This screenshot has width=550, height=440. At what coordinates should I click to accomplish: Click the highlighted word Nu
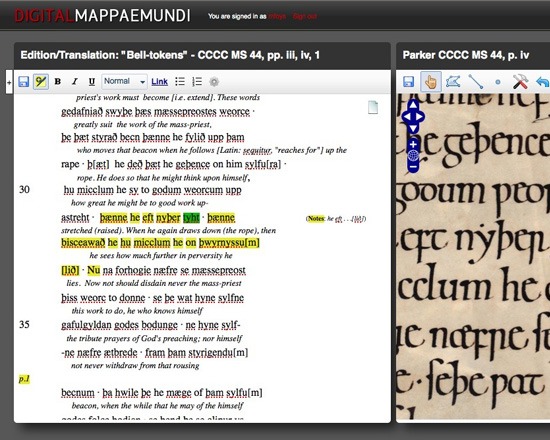pyautogui.click(x=94, y=270)
